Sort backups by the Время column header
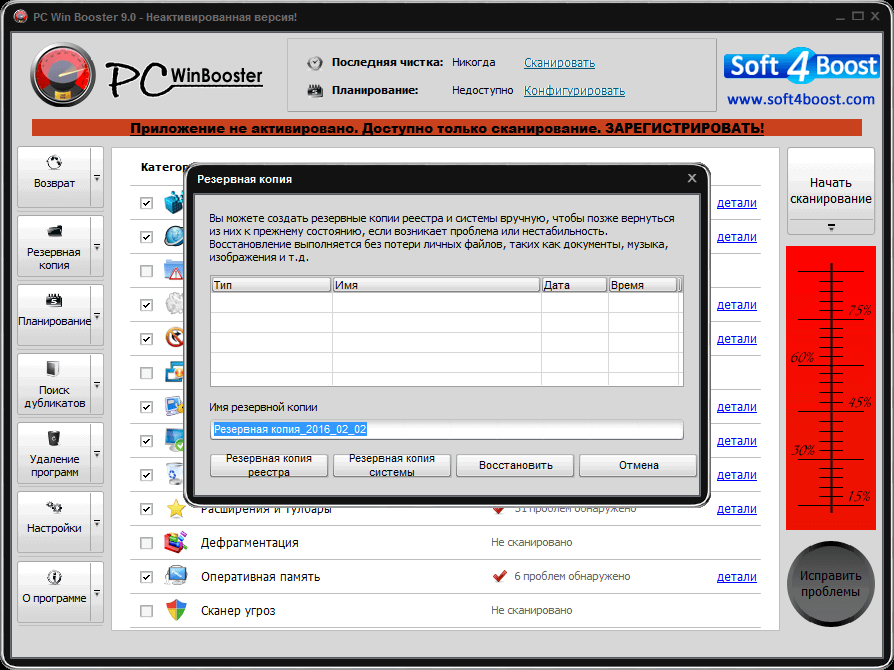The height and width of the screenshot is (670, 894). pyautogui.click(x=643, y=285)
